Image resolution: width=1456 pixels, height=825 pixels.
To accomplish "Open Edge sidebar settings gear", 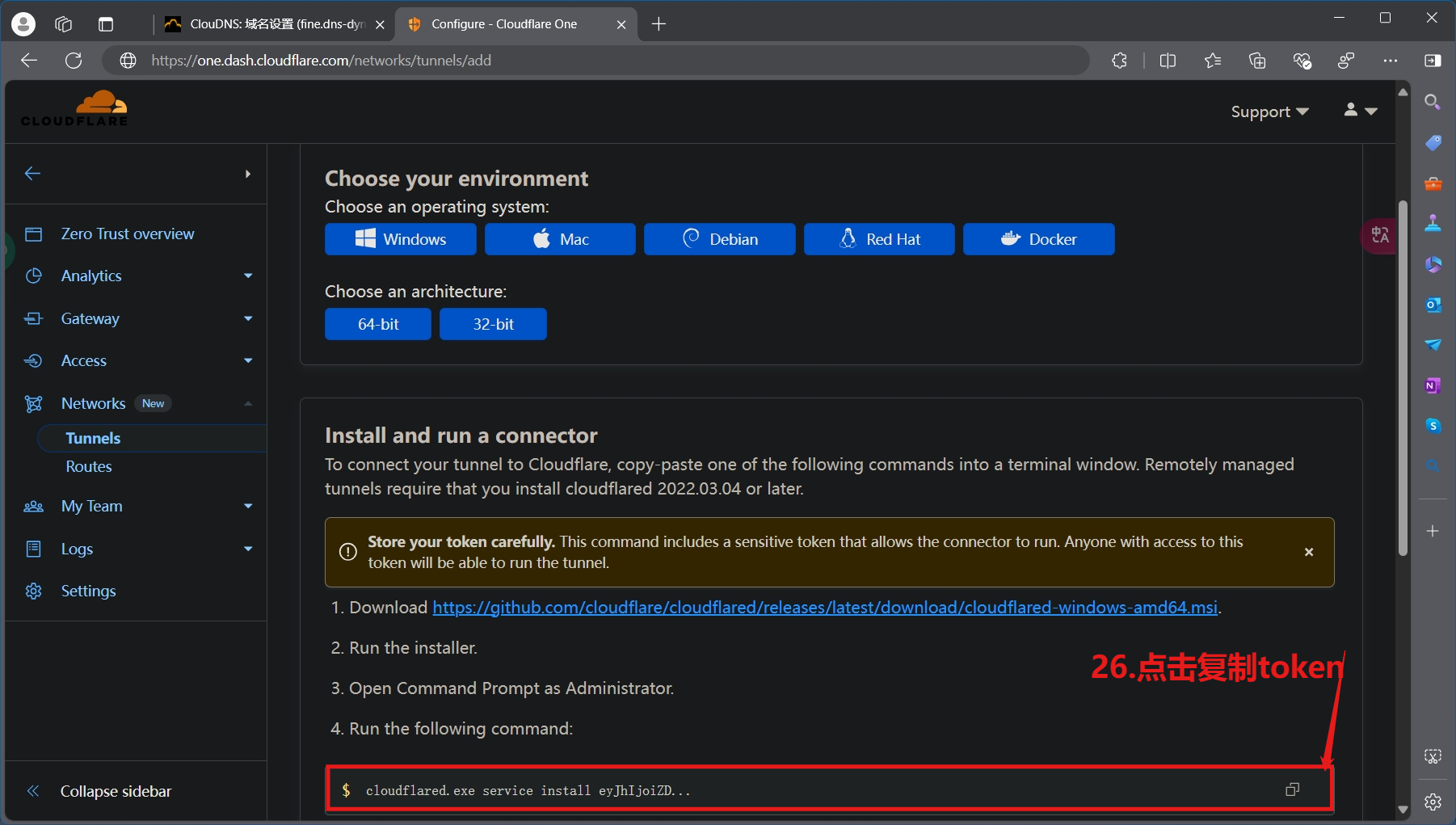I will coord(1433,802).
